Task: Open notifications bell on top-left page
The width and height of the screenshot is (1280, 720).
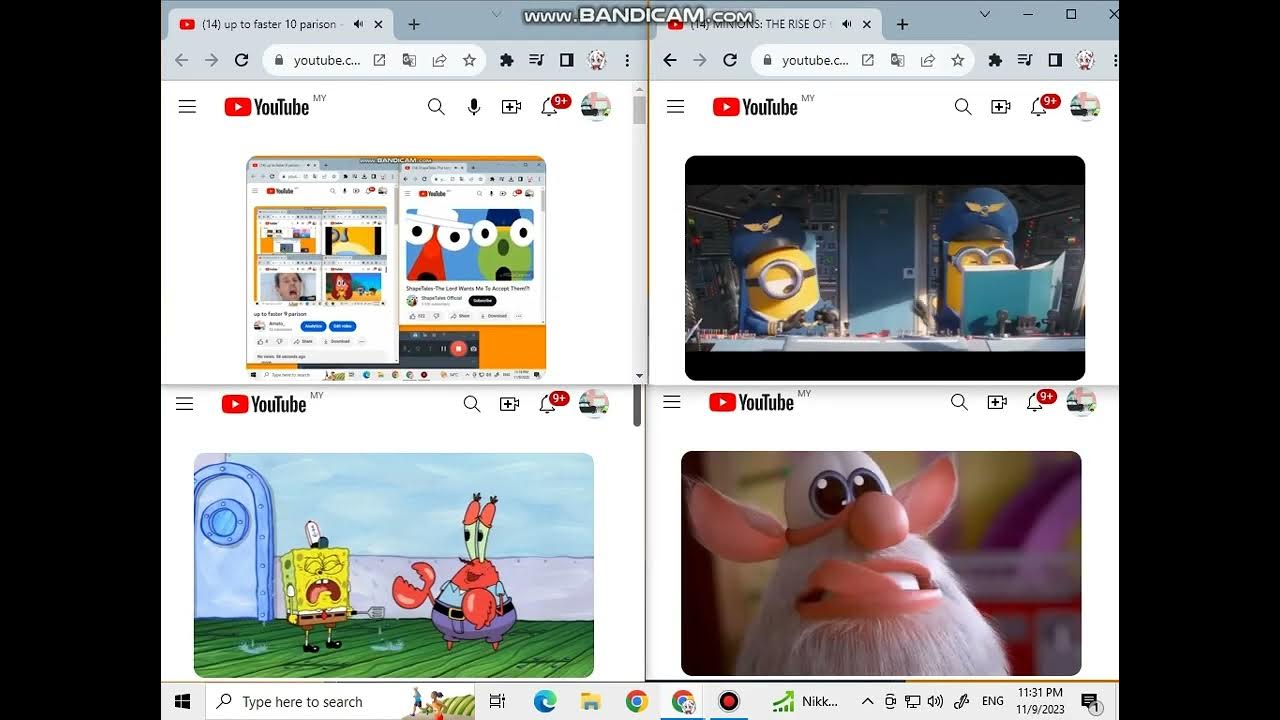Action: coord(549,107)
